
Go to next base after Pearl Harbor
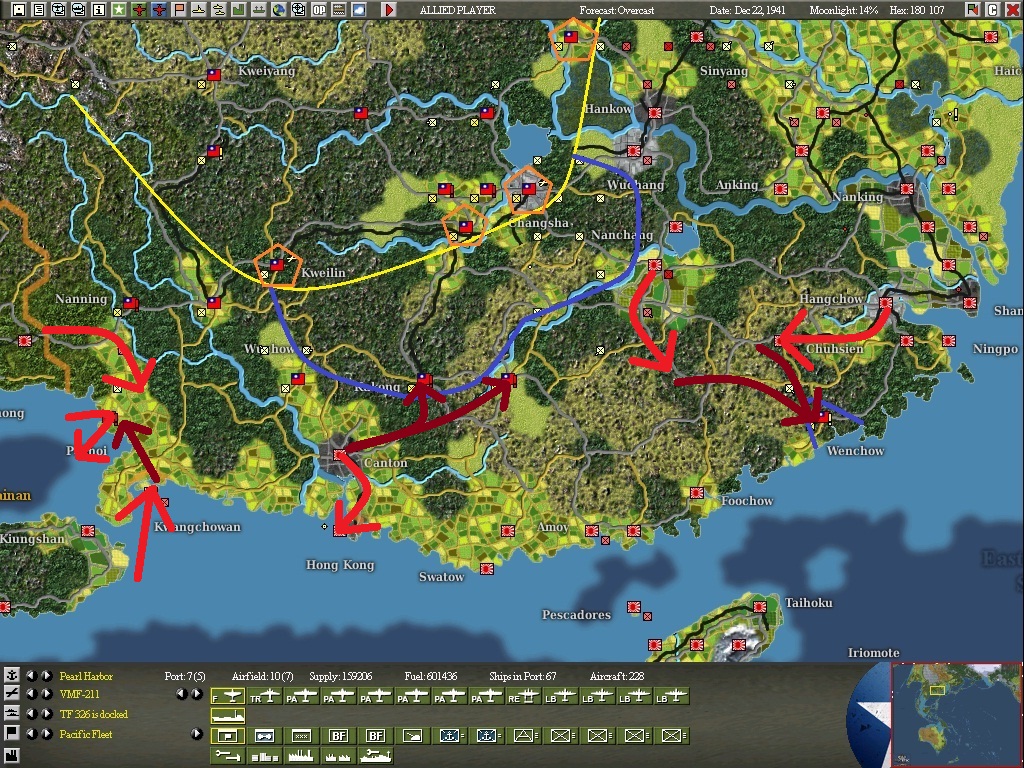point(47,676)
